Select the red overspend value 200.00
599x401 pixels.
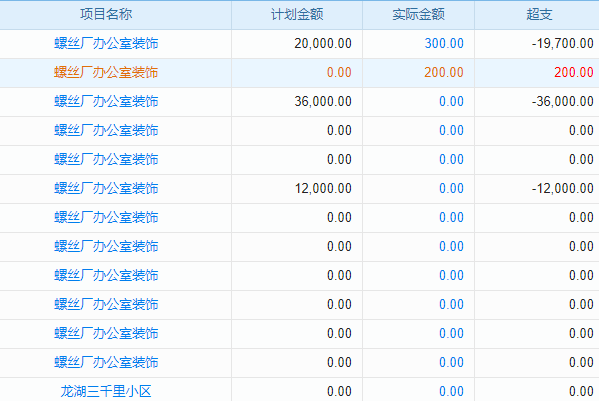pyautogui.click(x=574, y=73)
